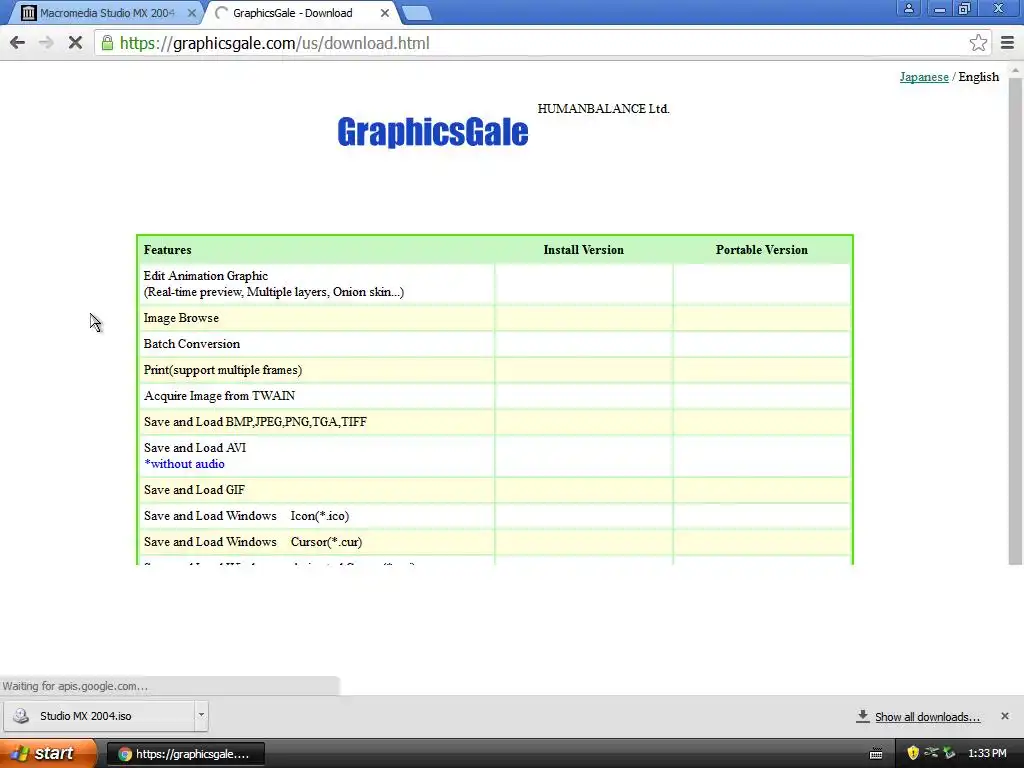Click the yellow security shield tray icon

click(x=913, y=753)
